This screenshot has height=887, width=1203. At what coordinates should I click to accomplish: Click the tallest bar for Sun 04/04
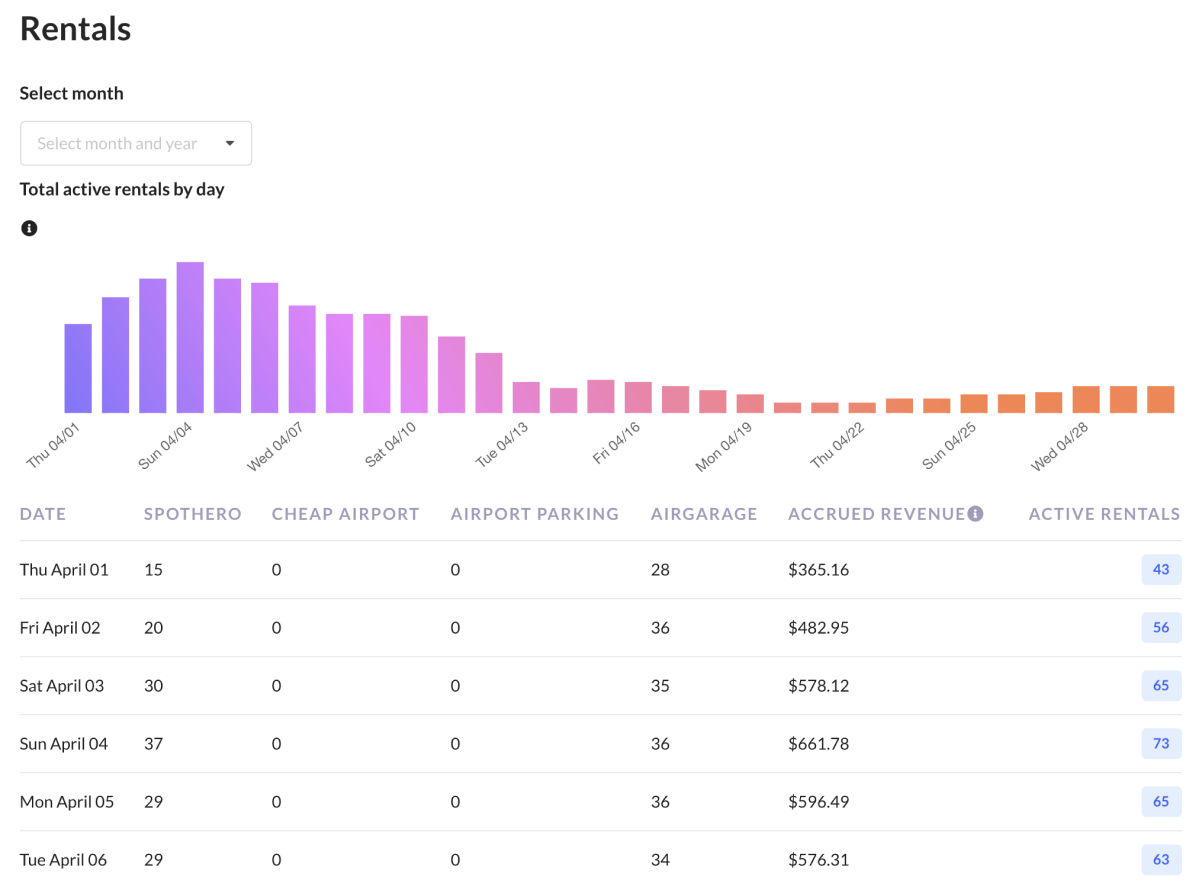(190, 338)
